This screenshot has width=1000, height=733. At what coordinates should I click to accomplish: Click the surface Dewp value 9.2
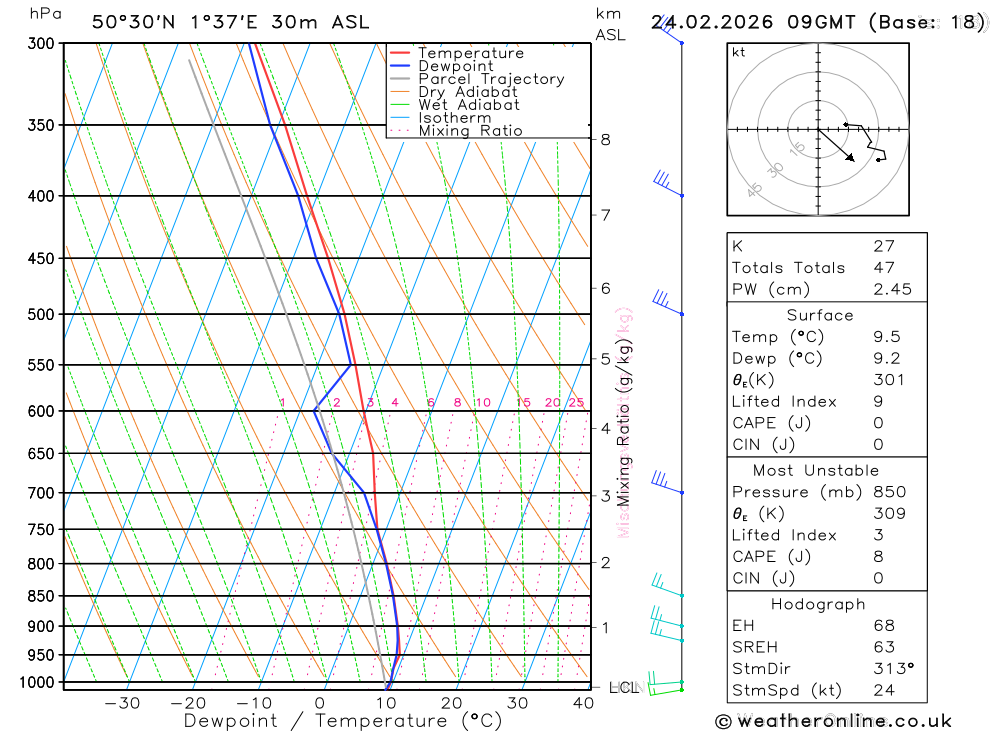886,359
